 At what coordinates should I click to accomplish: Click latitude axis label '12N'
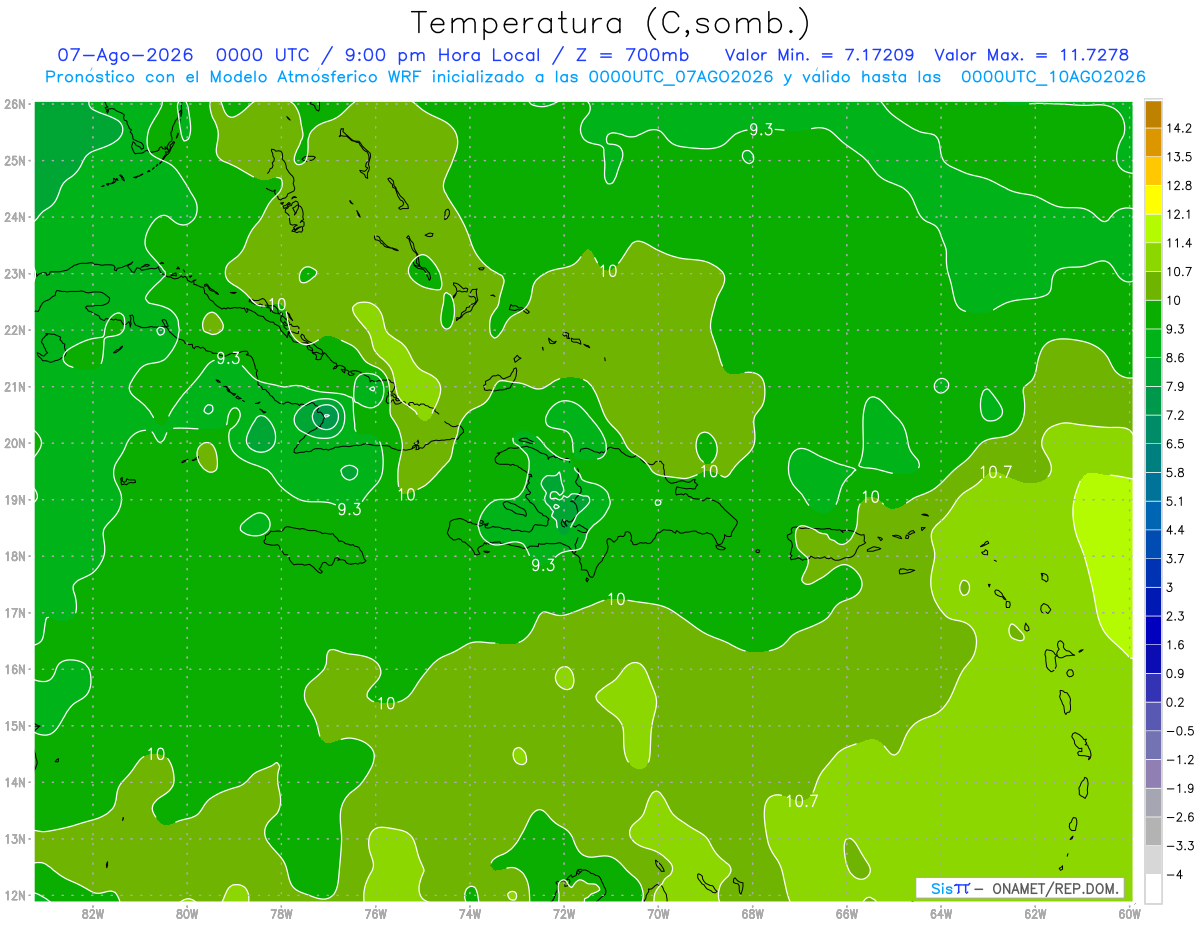pos(15,895)
